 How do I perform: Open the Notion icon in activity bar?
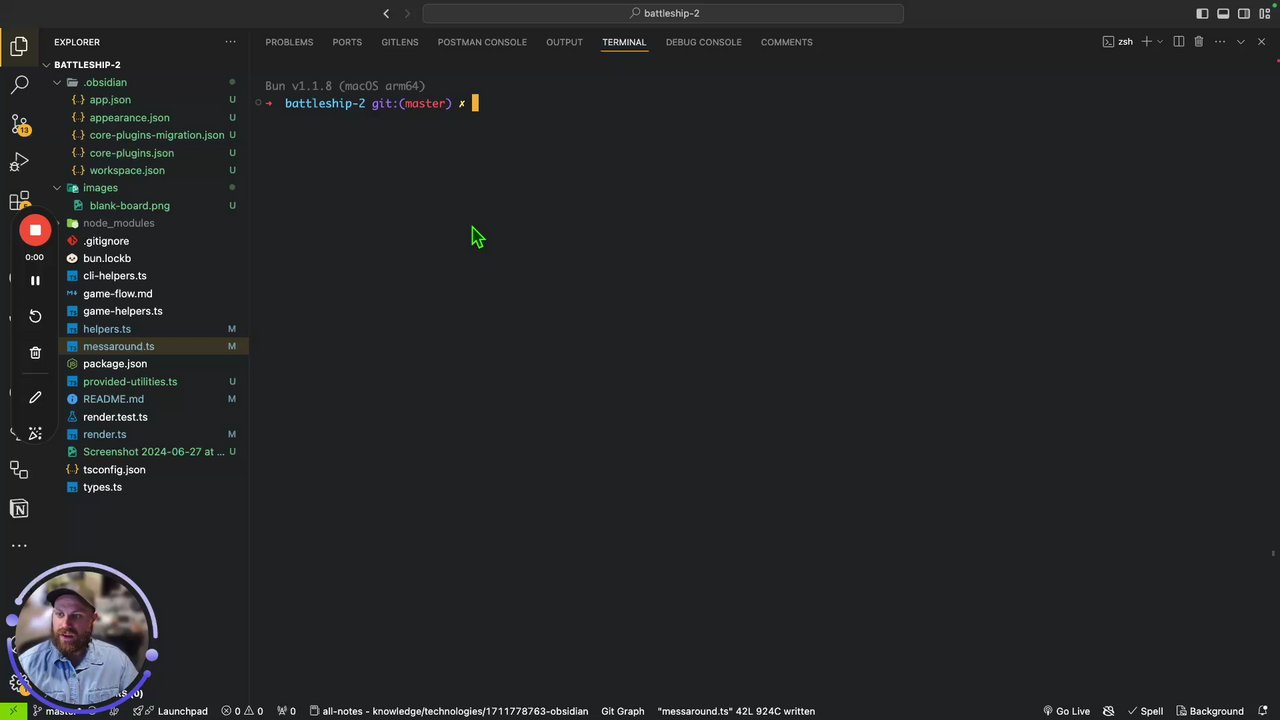click(19, 509)
